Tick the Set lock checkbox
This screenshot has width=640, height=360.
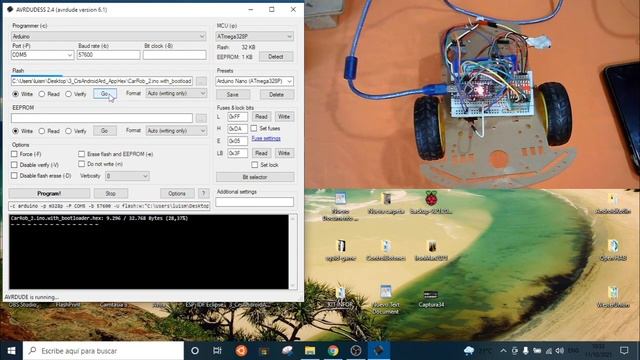255,164
